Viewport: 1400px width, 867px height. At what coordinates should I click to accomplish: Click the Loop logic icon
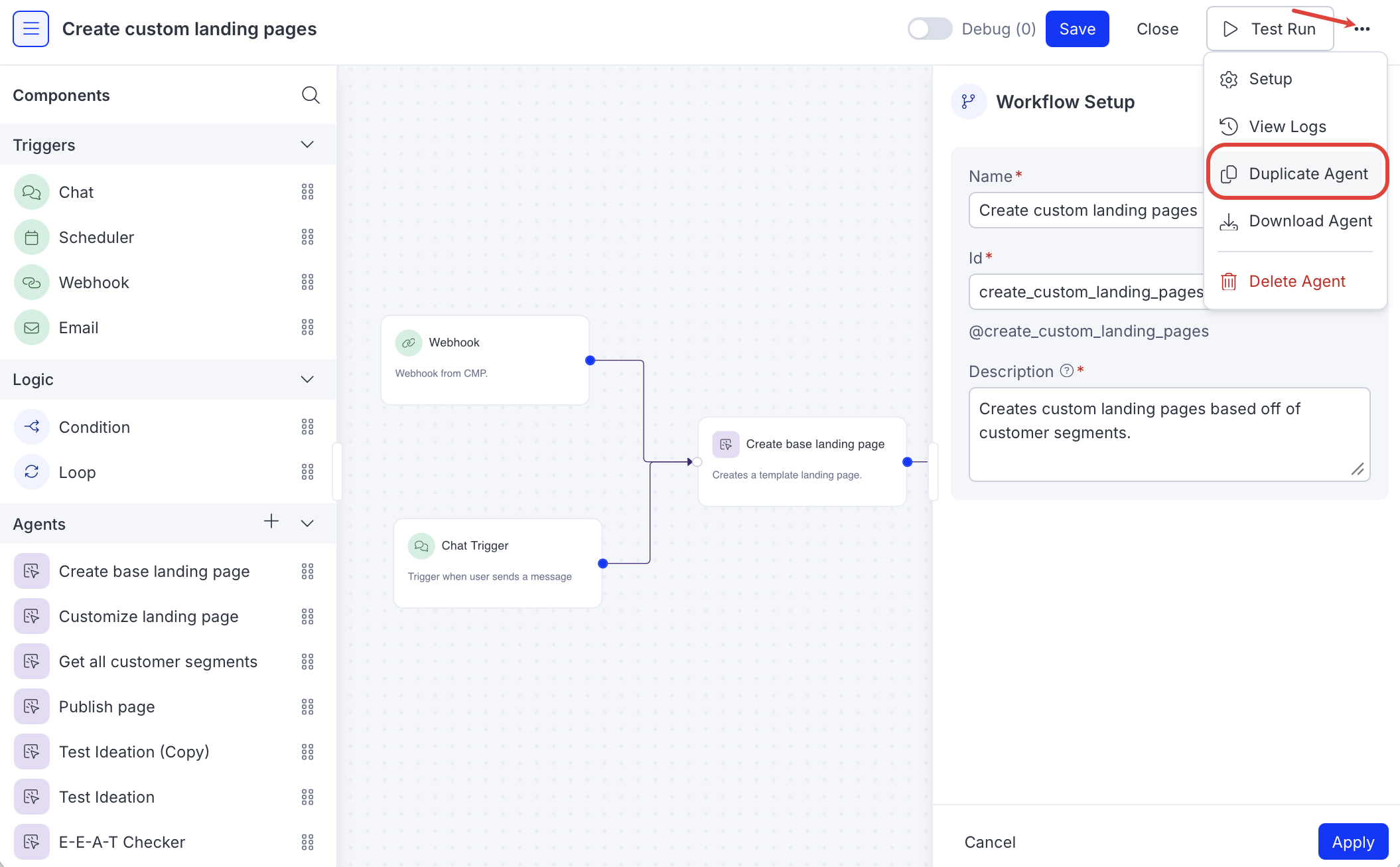click(x=31, y=472)
